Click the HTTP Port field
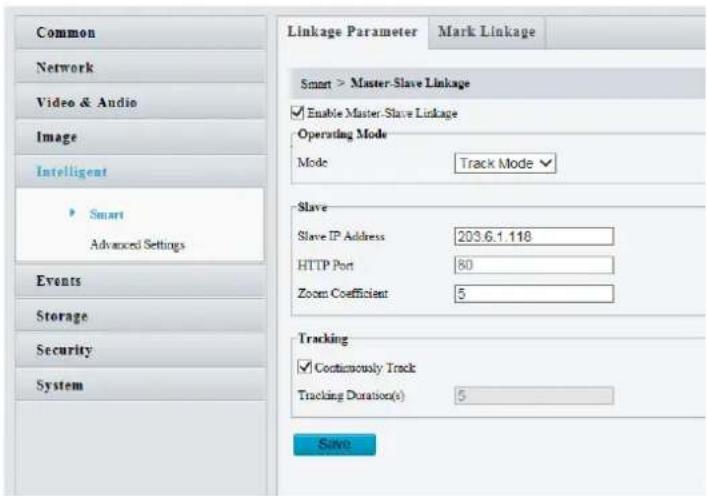707x496 pixels. [534, 265]
